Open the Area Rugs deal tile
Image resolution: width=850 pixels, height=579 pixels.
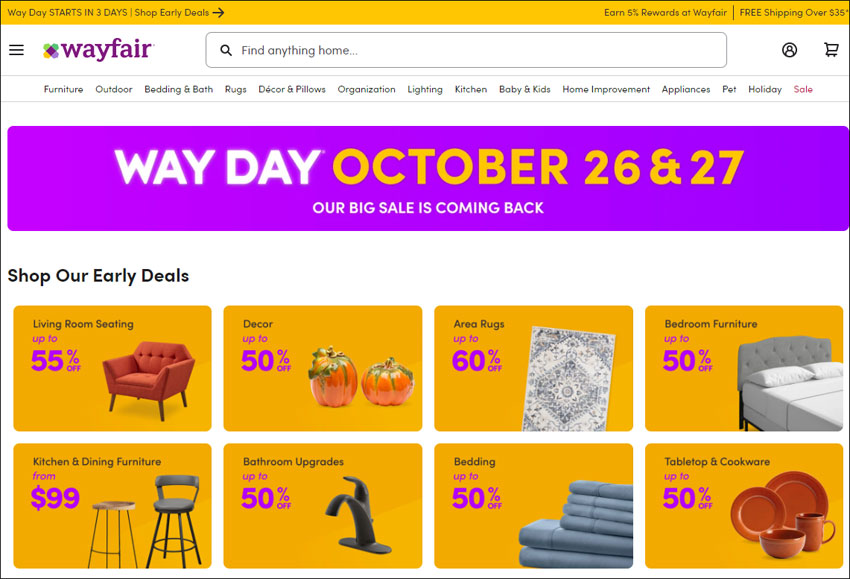point(533,369)
